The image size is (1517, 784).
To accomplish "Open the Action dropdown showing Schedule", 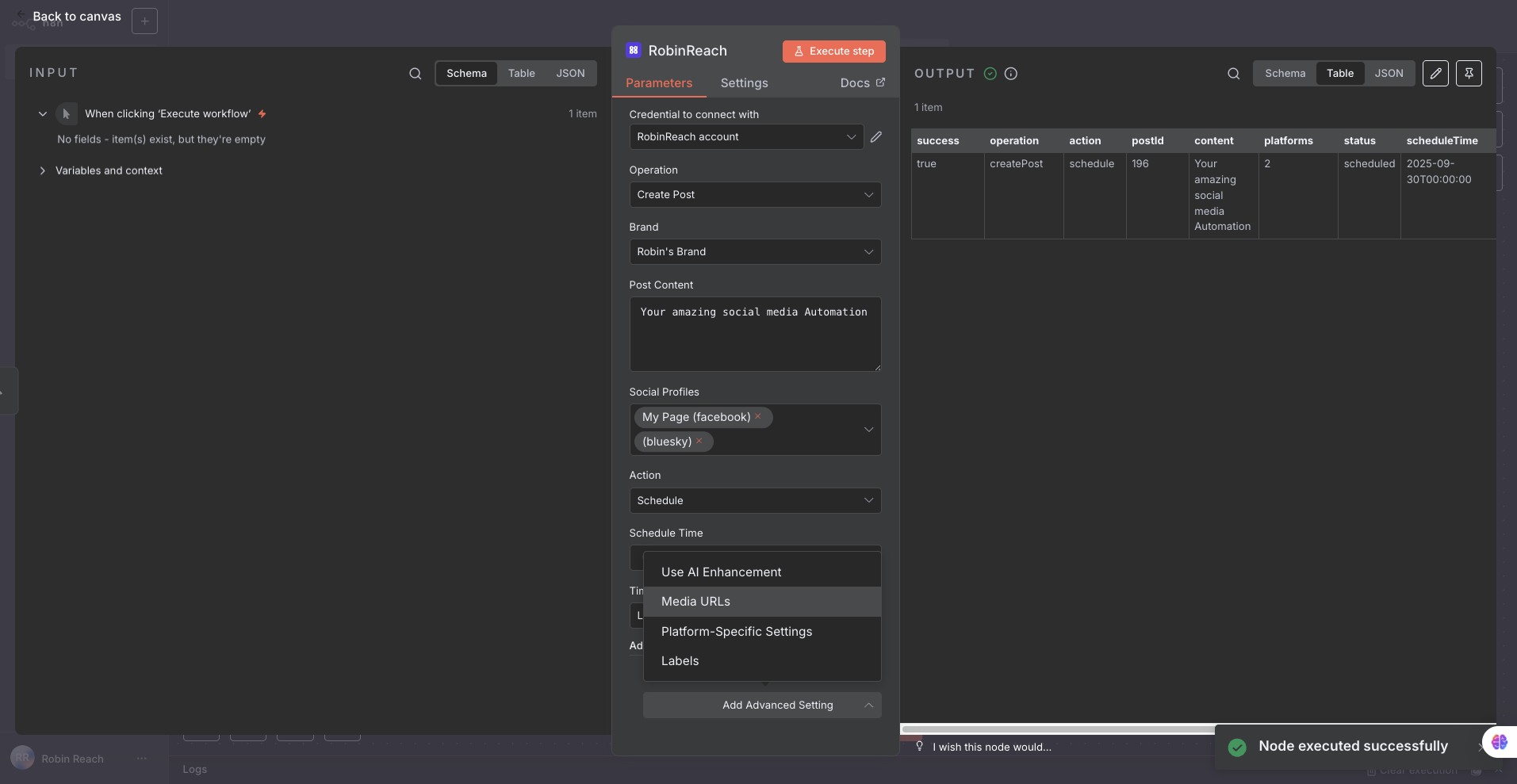I will (x=755, y=501).
